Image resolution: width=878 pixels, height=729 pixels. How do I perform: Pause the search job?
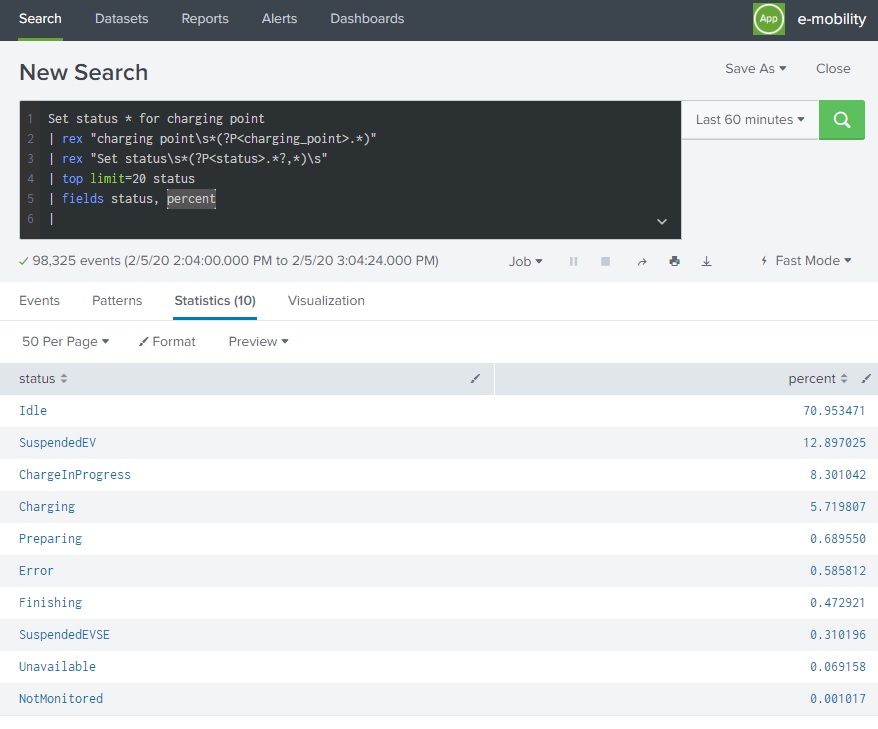(x=573, y=261)
